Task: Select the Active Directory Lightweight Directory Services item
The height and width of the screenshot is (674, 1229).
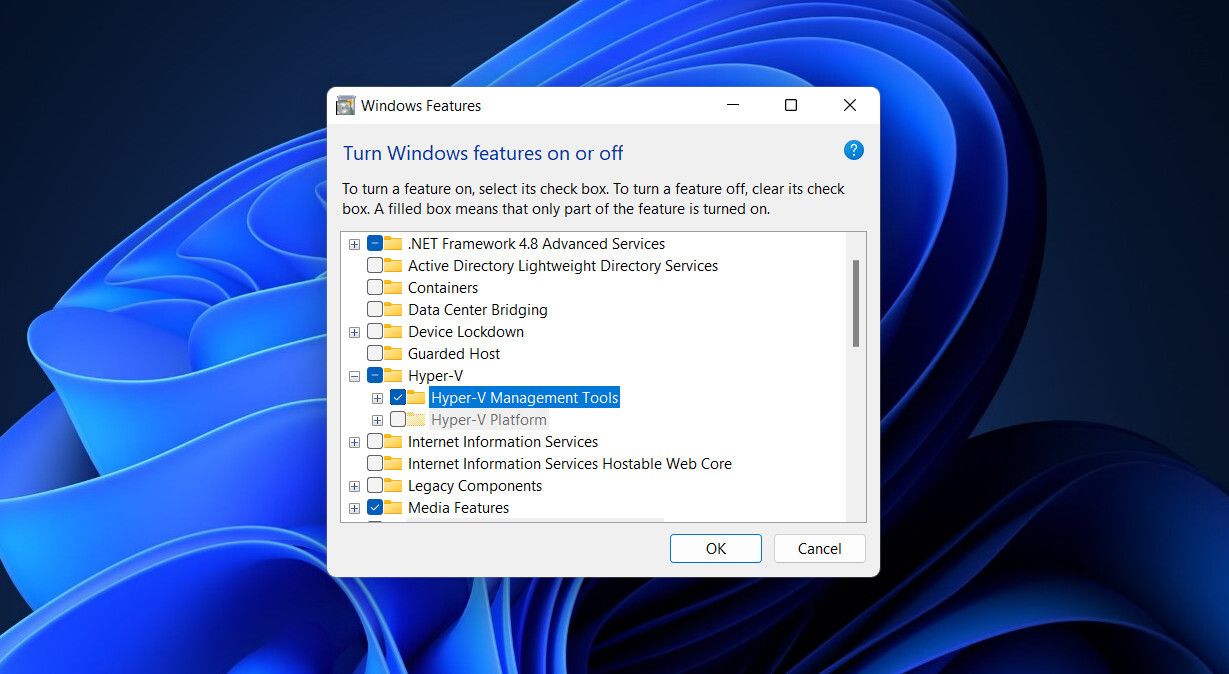Action: tap(562, 265)
